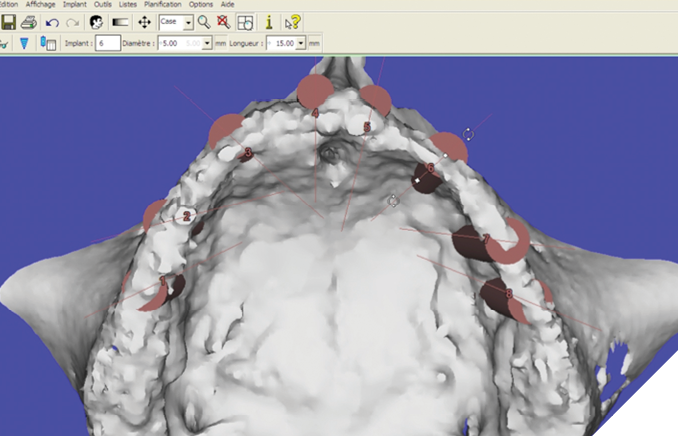This screenshot has width=678, height=436.
Task: Open the implant library list icon
Action: pyautogui.click(x=48, y=43)
